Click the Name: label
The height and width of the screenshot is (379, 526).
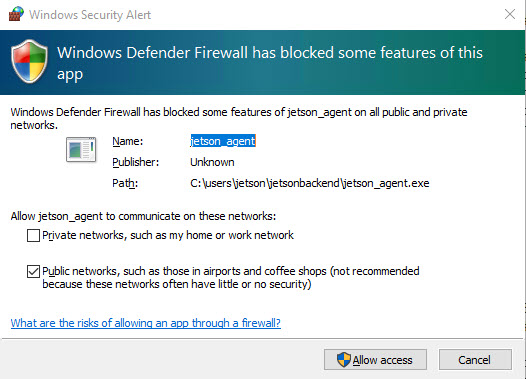128,141
